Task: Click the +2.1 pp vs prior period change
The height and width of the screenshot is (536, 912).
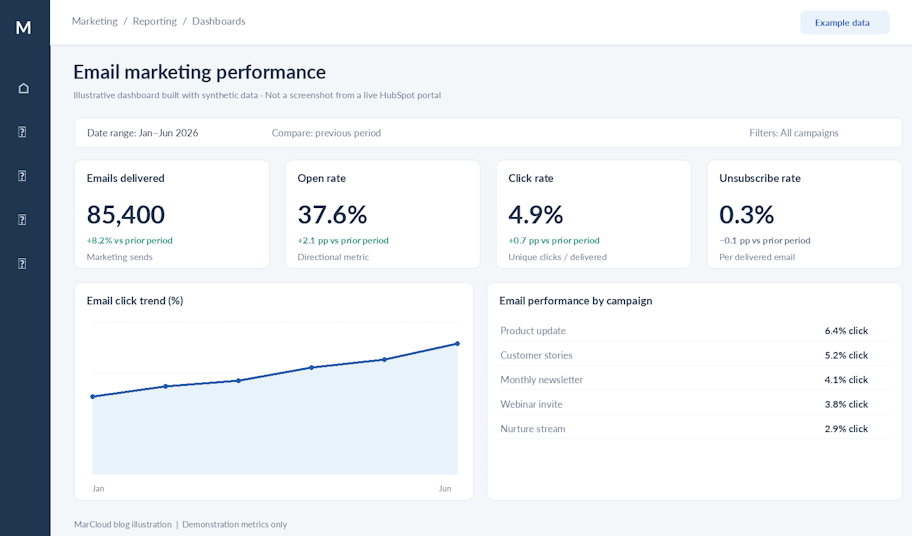Action: (343, 241)
